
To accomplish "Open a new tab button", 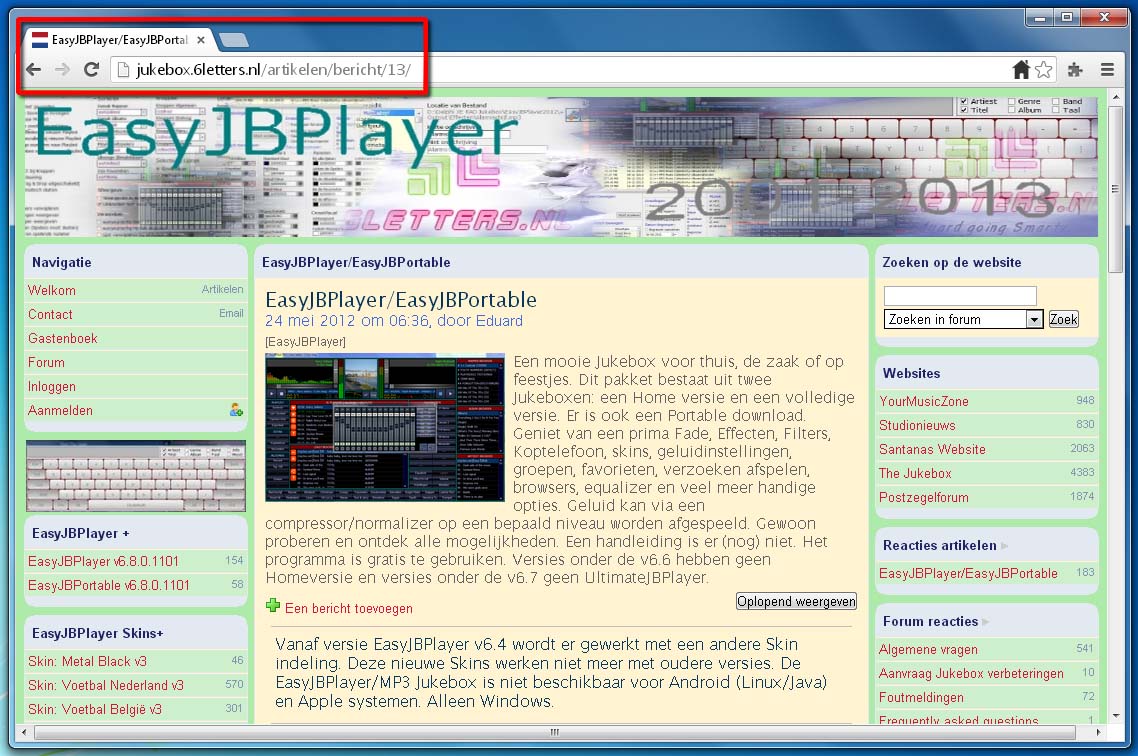I will click(x=234, y=39).
